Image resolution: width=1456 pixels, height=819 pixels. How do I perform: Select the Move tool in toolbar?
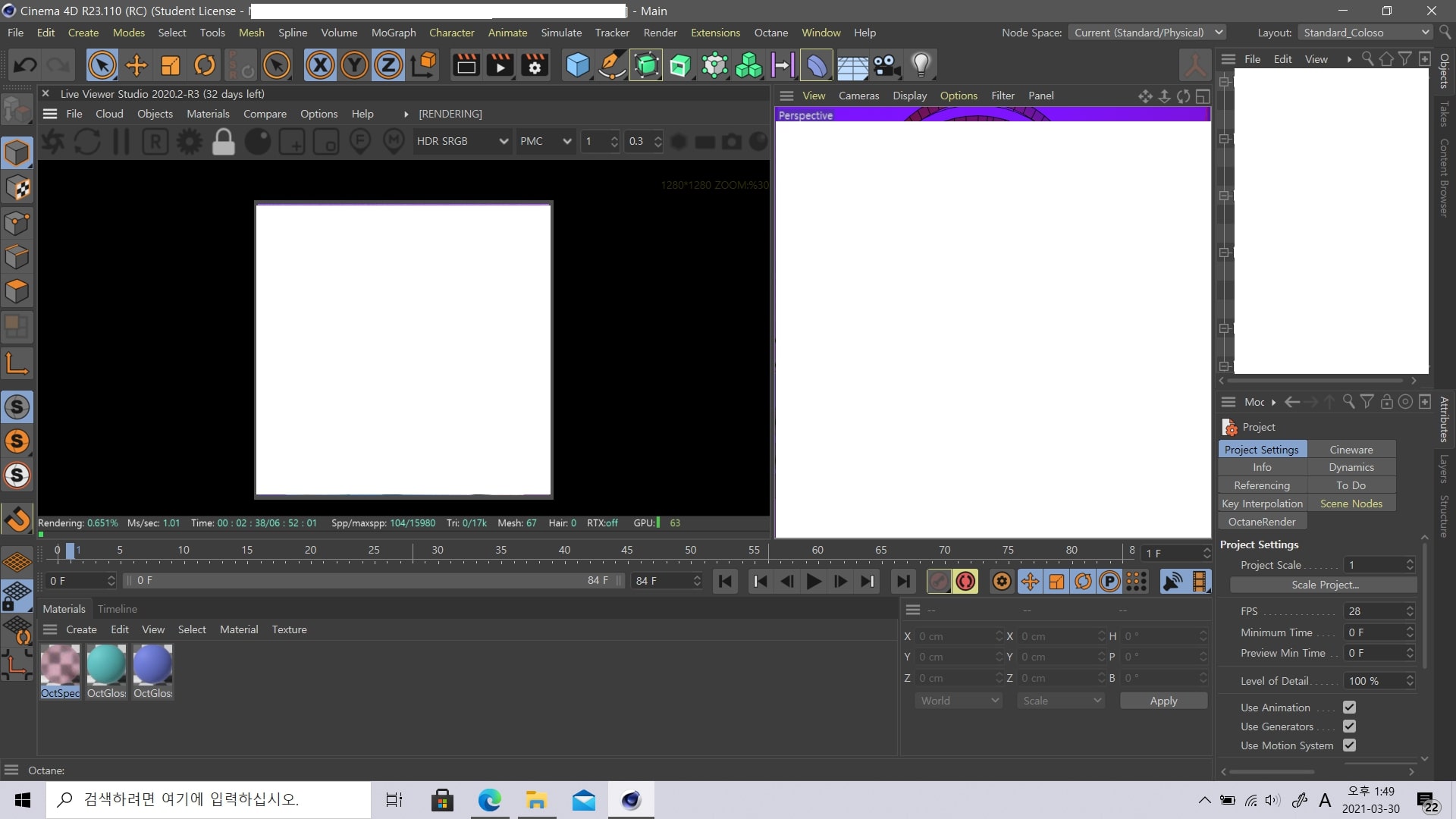tap(137, 65)
